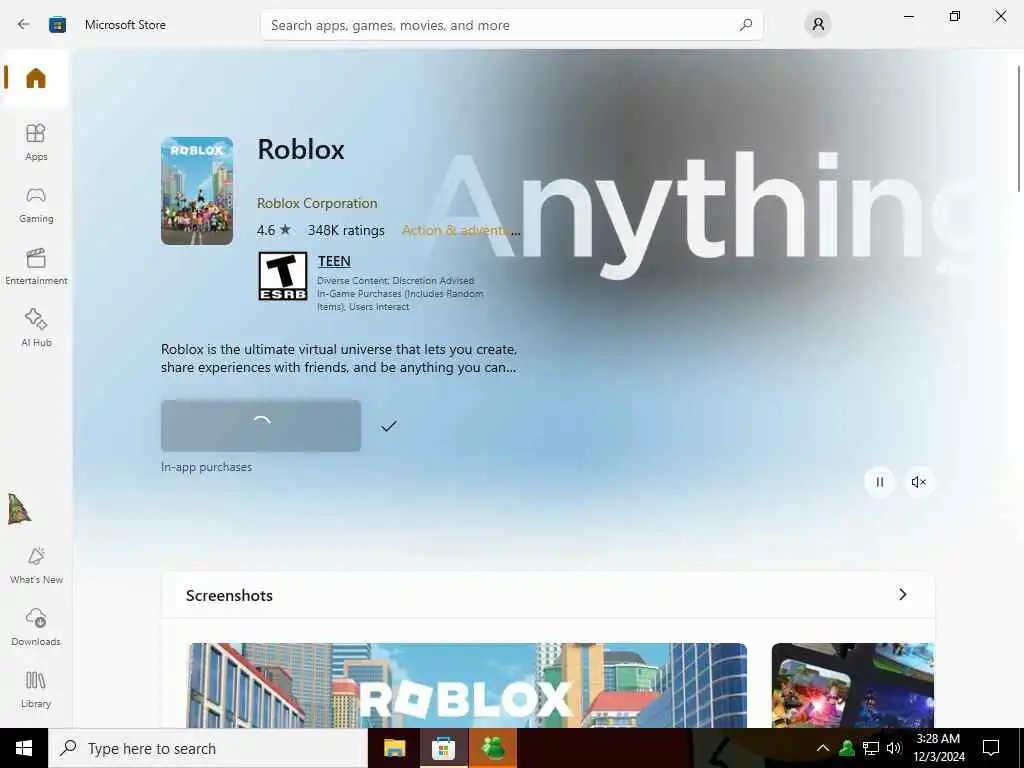Open the Home section in the sidebar
The height and width of the screenshot is (768, 1024).
pos(36,78)
